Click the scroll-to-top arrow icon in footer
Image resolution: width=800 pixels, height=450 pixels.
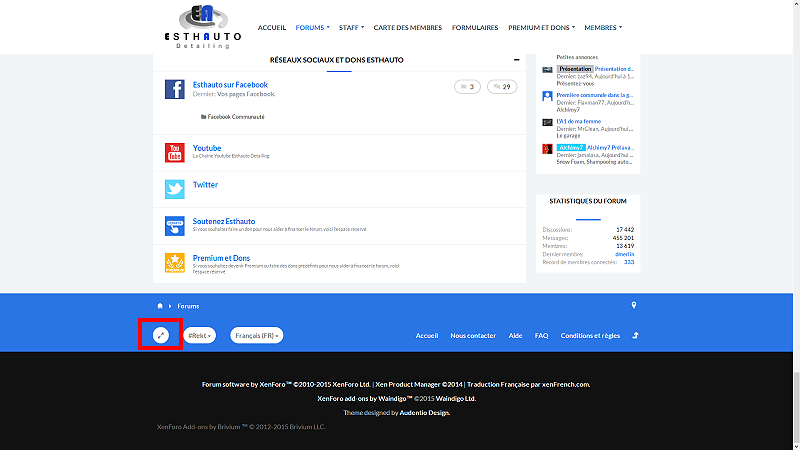coord(636,336)
